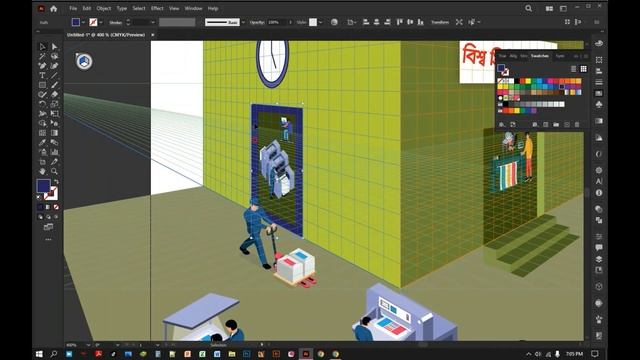The height and width of the screenshot is (360, 640).
Task: Select the Magic Wand tool
Action: click(x=42, y=56)
